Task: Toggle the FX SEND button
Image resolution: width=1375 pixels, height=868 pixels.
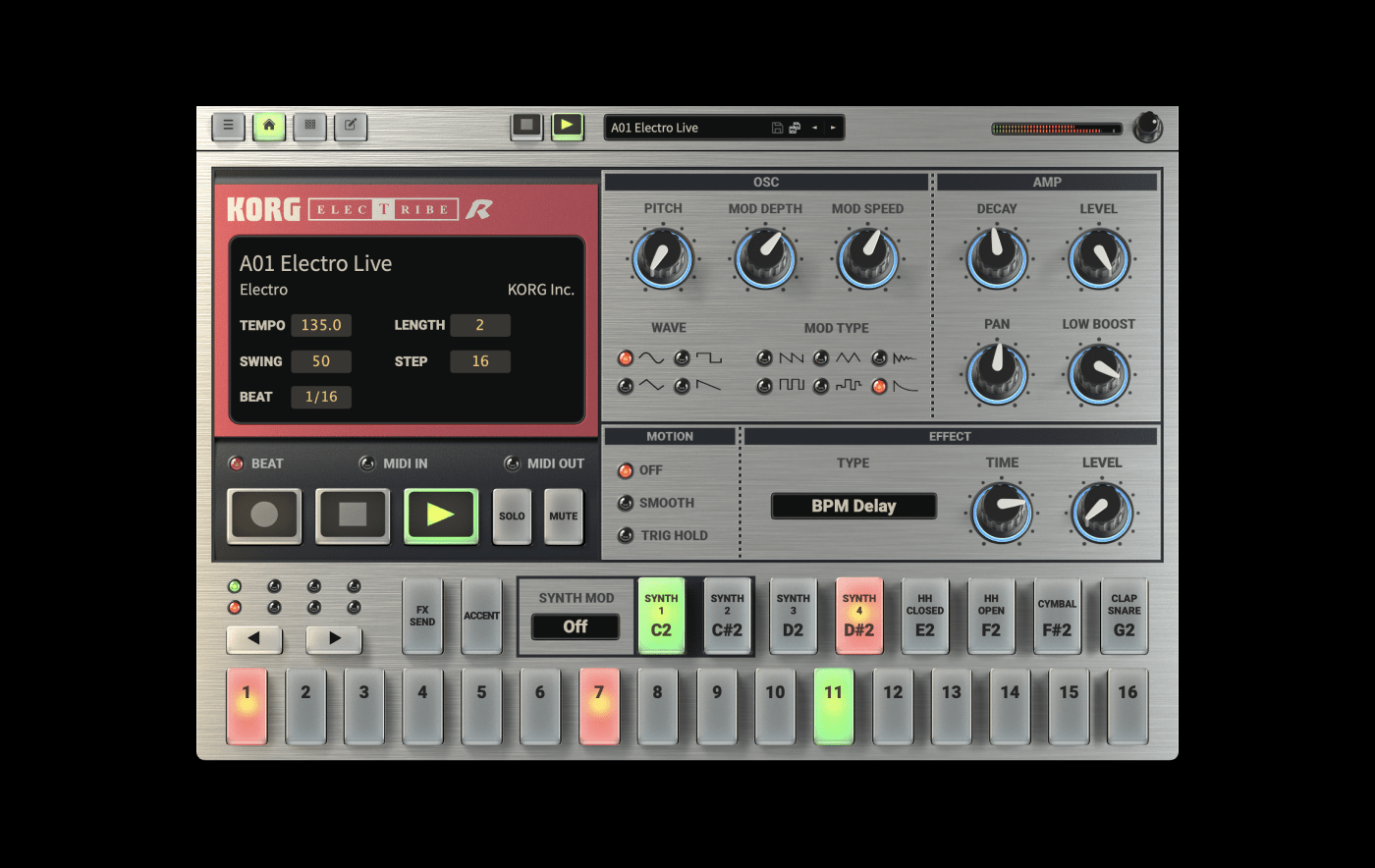Action: tap(422, 616)
